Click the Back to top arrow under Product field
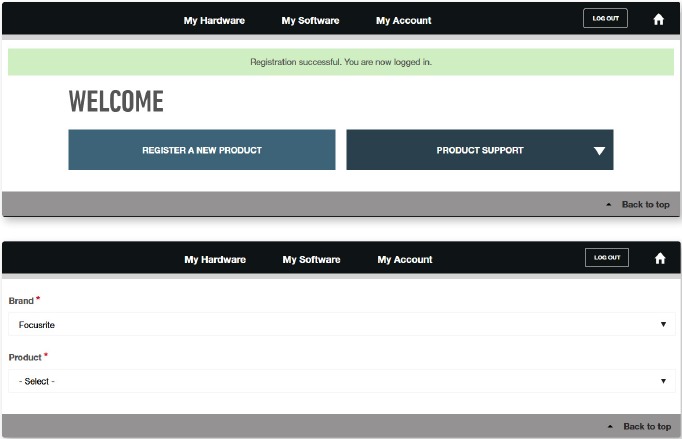 (609, 427)
